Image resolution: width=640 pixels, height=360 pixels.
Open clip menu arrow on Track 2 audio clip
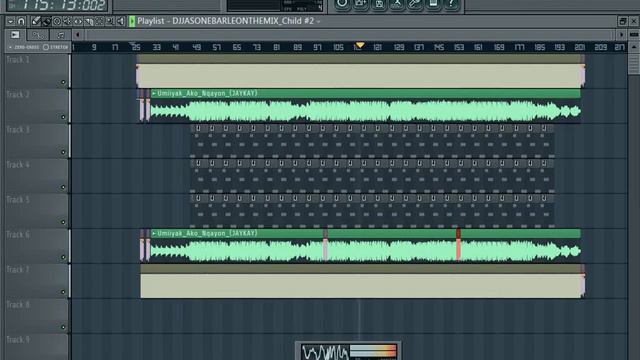pyautogui.click(x=154, y=93)
